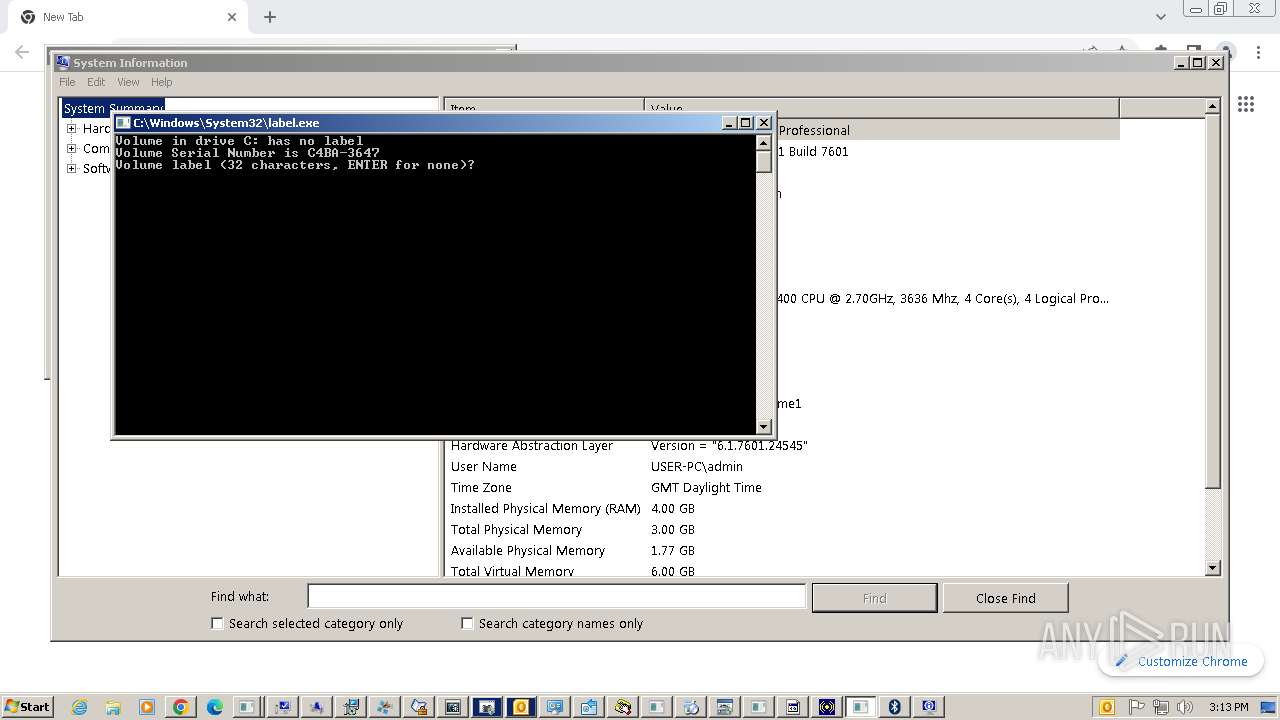Open the Start menu
This screenshot has width=1280, height=720.
(x=27, y=706)
